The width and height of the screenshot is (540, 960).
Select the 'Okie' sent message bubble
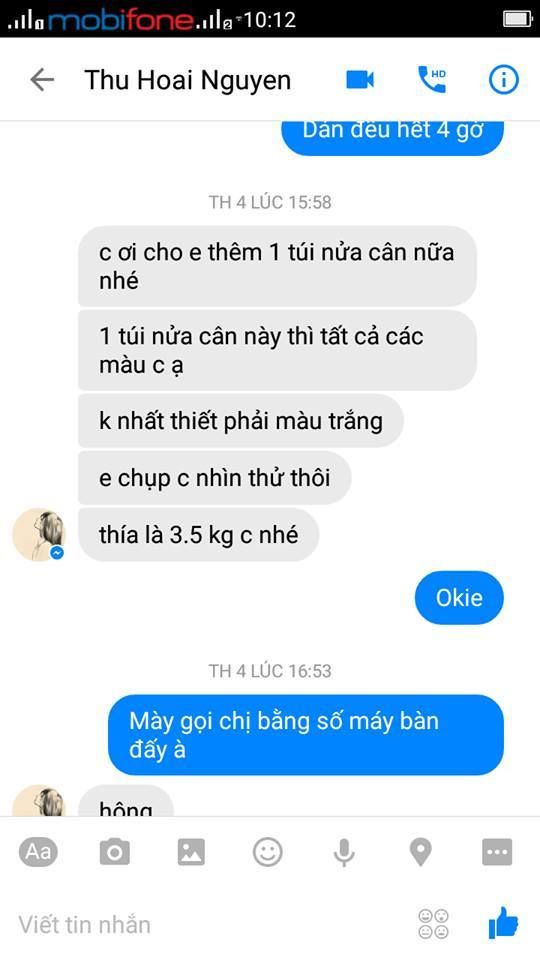tap(459, 598)
